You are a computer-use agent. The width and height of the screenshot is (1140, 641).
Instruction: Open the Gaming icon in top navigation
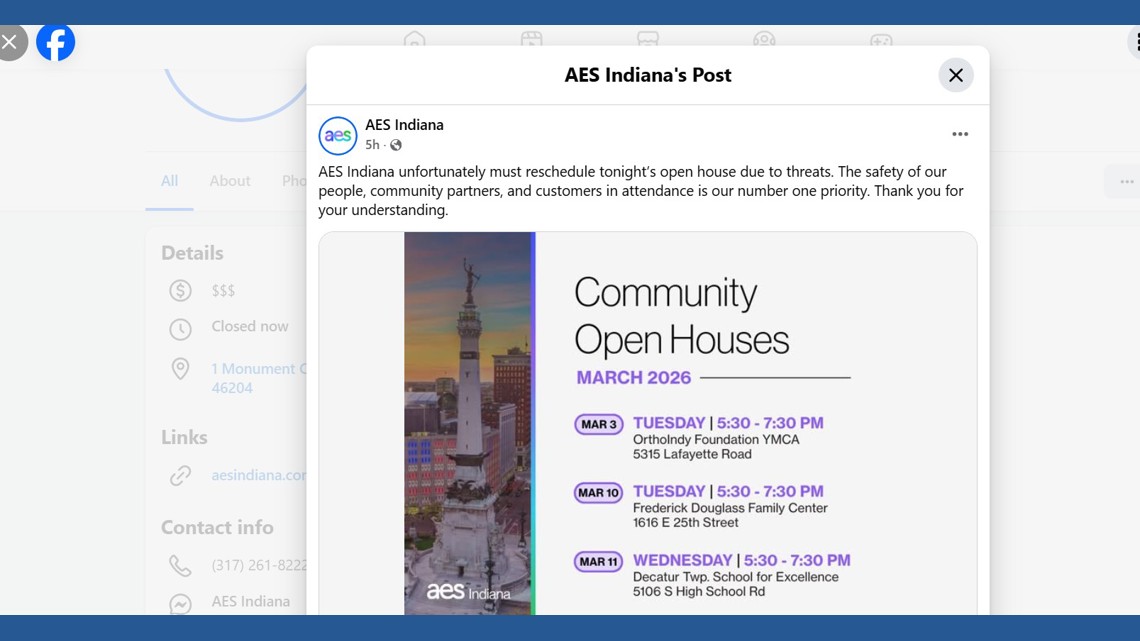[880, 40]
